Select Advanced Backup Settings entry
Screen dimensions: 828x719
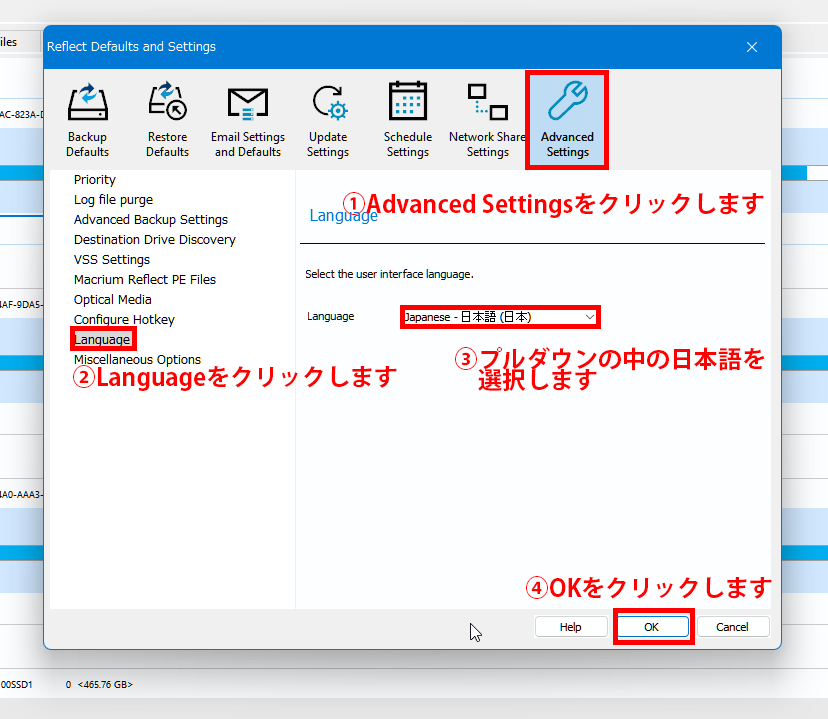click(151, 220)
